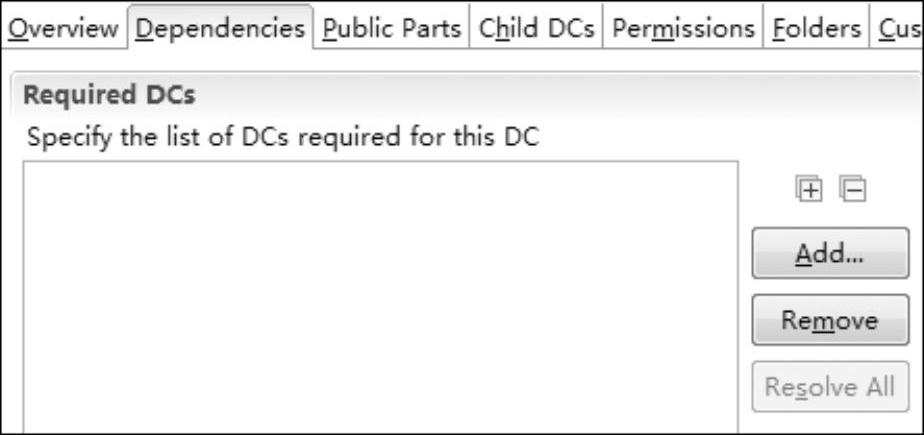Switch to the Overview tab
This screenshot has height=435, width=924.
pos(63,28)
